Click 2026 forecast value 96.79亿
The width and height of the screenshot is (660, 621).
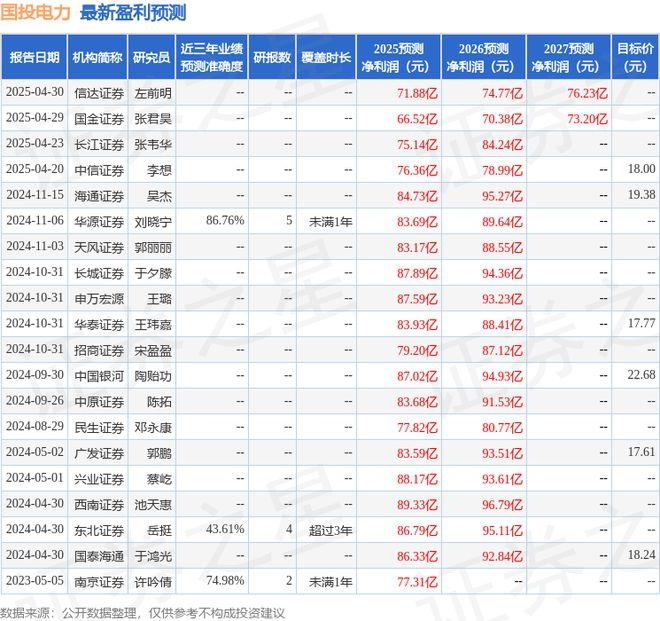pos(502,504)
